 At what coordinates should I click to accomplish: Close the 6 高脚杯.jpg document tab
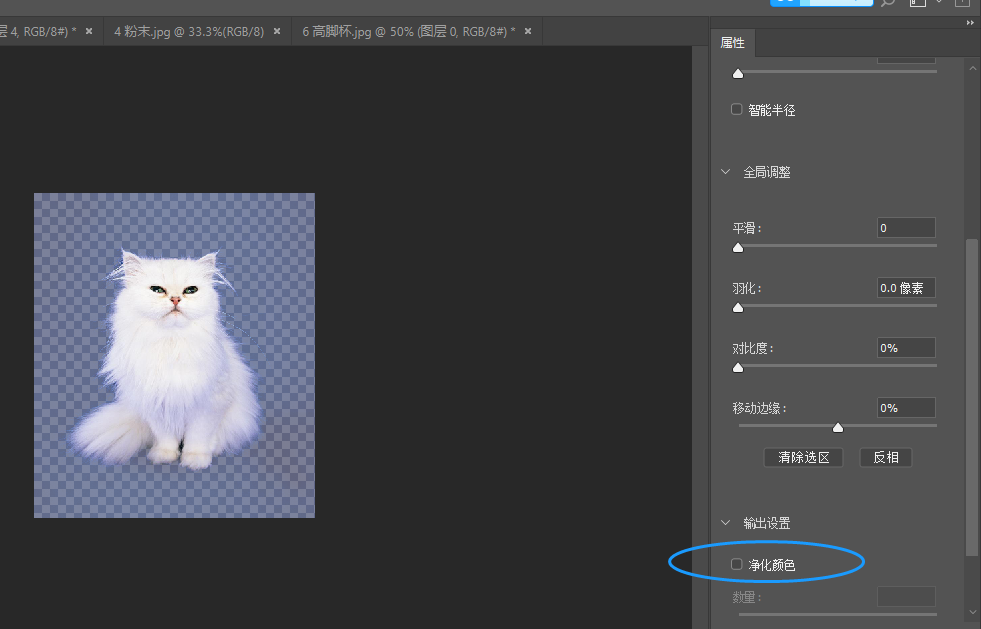(x=528, y=31)
